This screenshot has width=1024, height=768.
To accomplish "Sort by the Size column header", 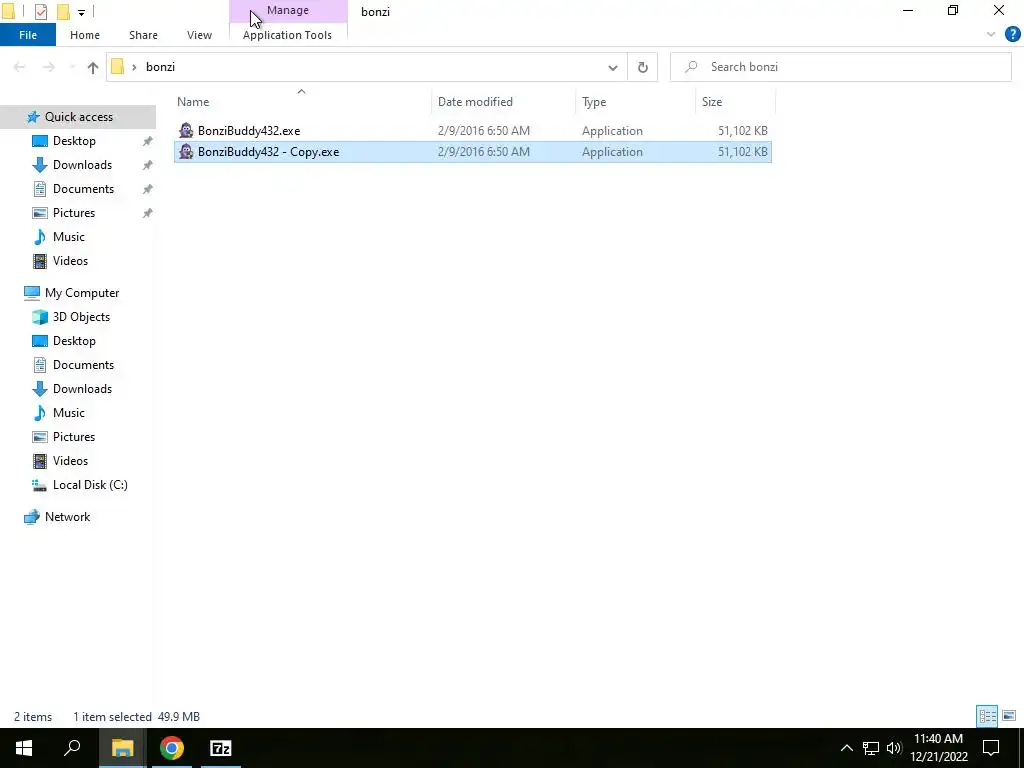I will click(x=735, y=102).
